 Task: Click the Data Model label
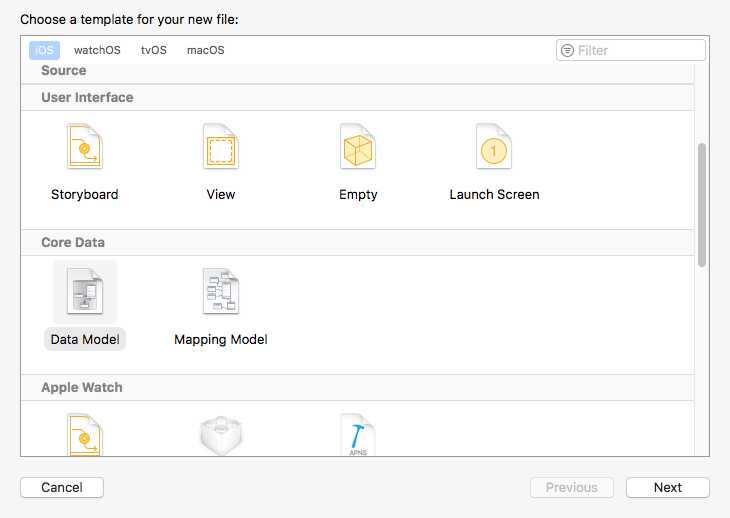(85, 339)
